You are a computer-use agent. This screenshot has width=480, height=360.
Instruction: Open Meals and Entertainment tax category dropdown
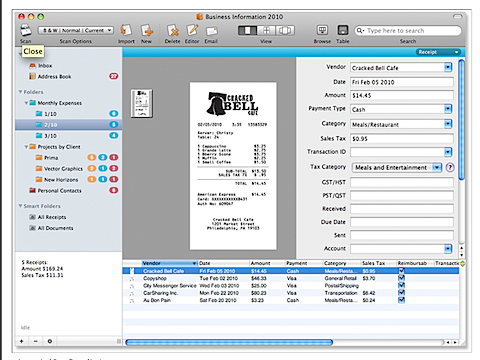(397, 167)
